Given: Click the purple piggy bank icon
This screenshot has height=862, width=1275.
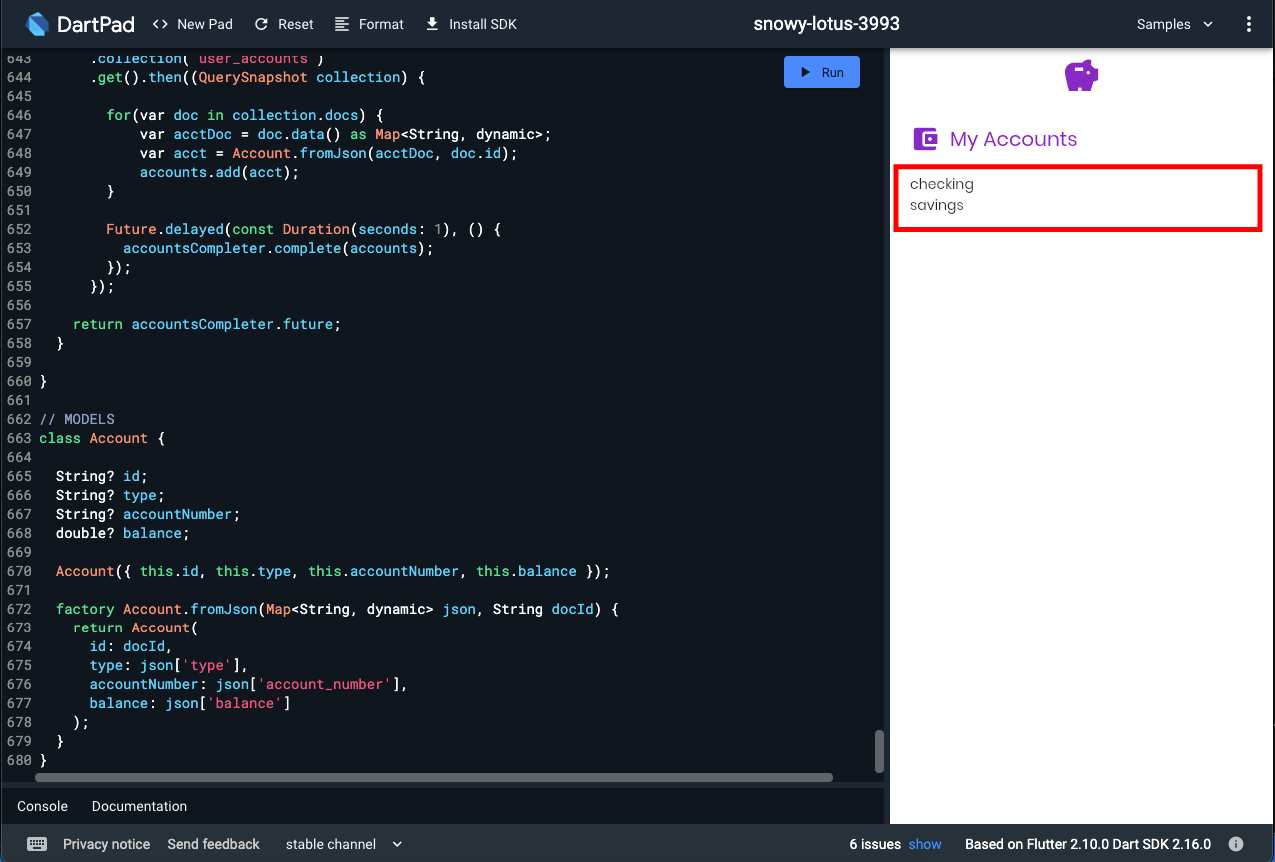Looking at the screenshot, I should coord(1081,75).
